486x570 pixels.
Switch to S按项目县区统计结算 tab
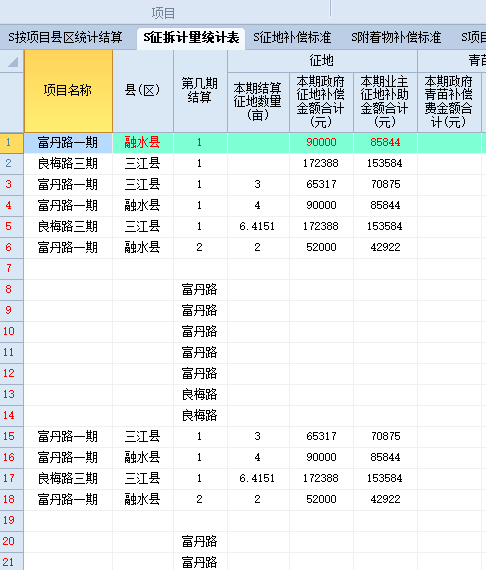click(x=65, y=37)
